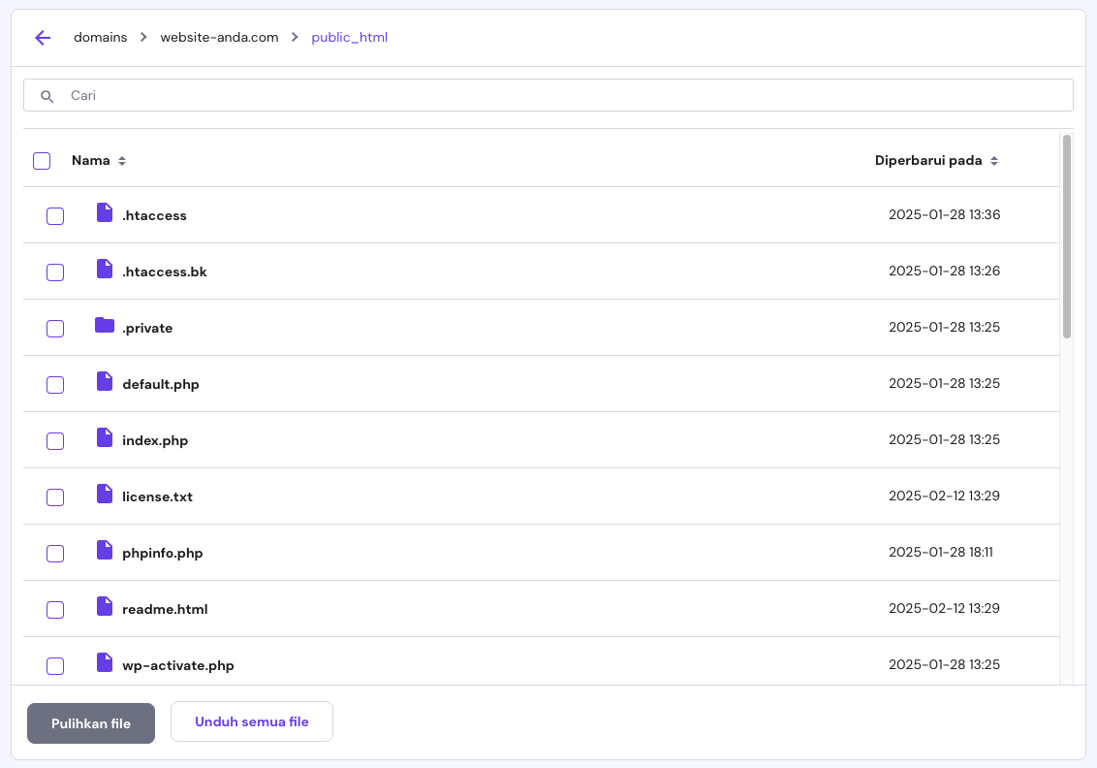Click the file icon beside readme.html
This screenshot has height=768, width=1097.
[103, 608]
